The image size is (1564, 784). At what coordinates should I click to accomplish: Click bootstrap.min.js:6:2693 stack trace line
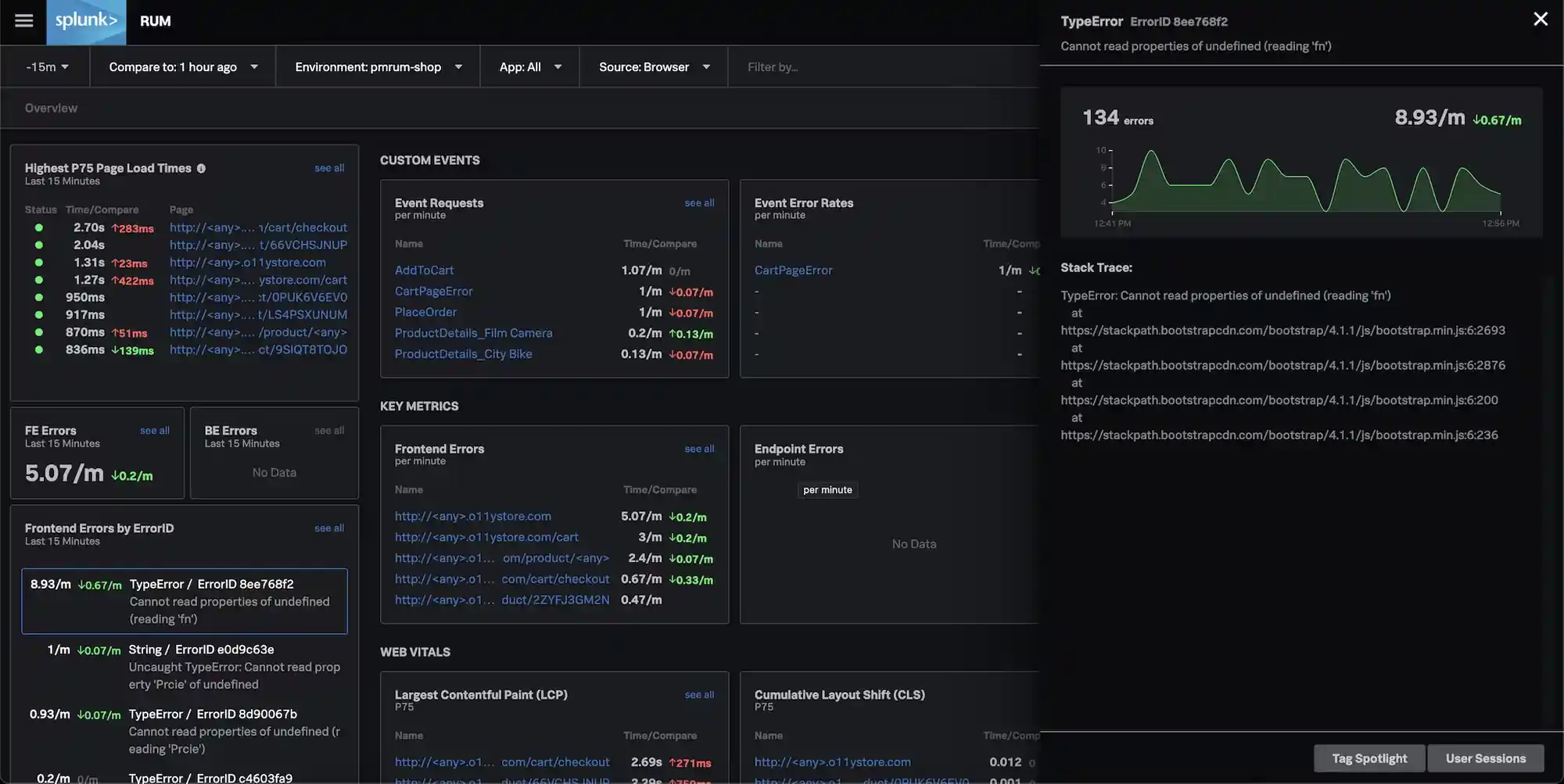[1282, 331]
